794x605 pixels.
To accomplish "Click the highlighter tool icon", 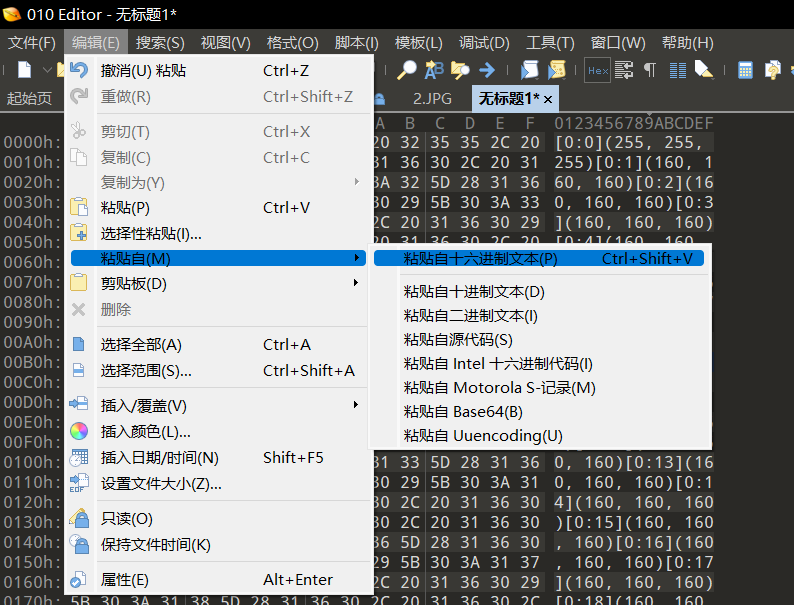I will 704,70.
